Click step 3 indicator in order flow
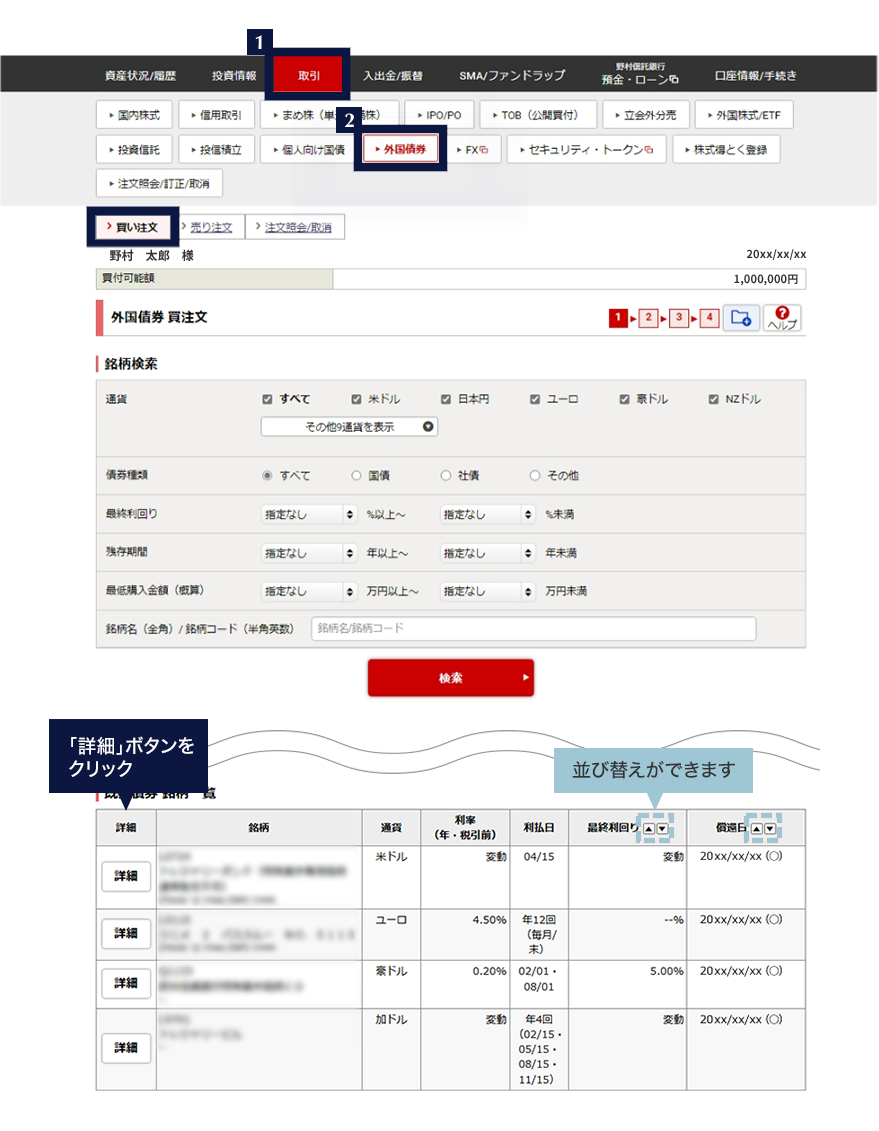The image size is (879, 1131). coord(679,317)
